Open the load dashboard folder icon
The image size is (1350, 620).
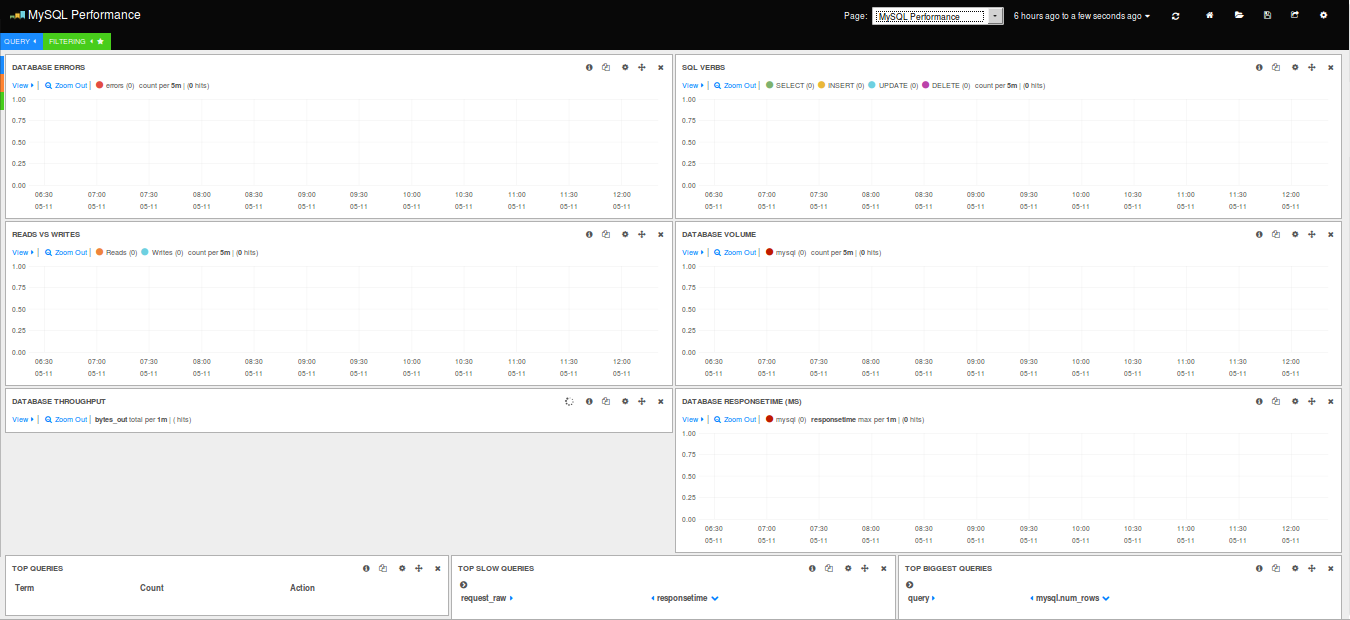pos(1239,16)
